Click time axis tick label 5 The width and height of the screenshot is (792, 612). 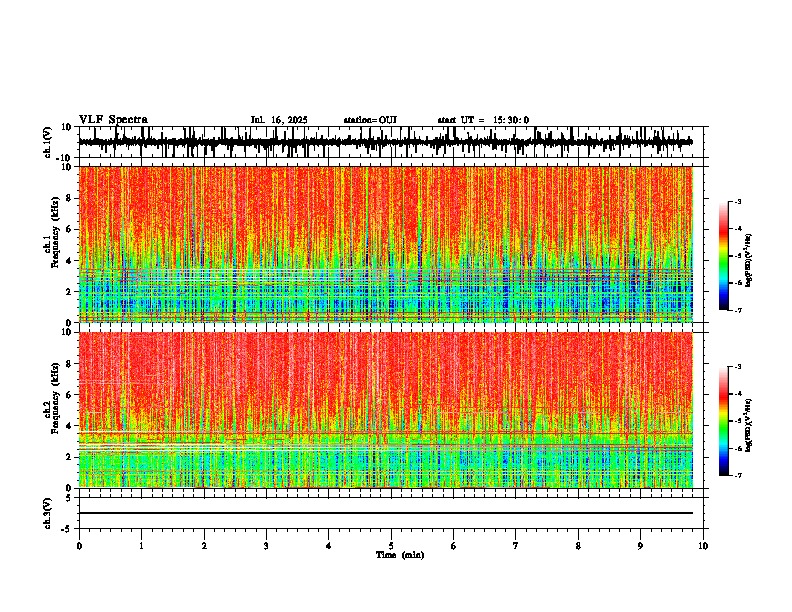coord(391,546)
